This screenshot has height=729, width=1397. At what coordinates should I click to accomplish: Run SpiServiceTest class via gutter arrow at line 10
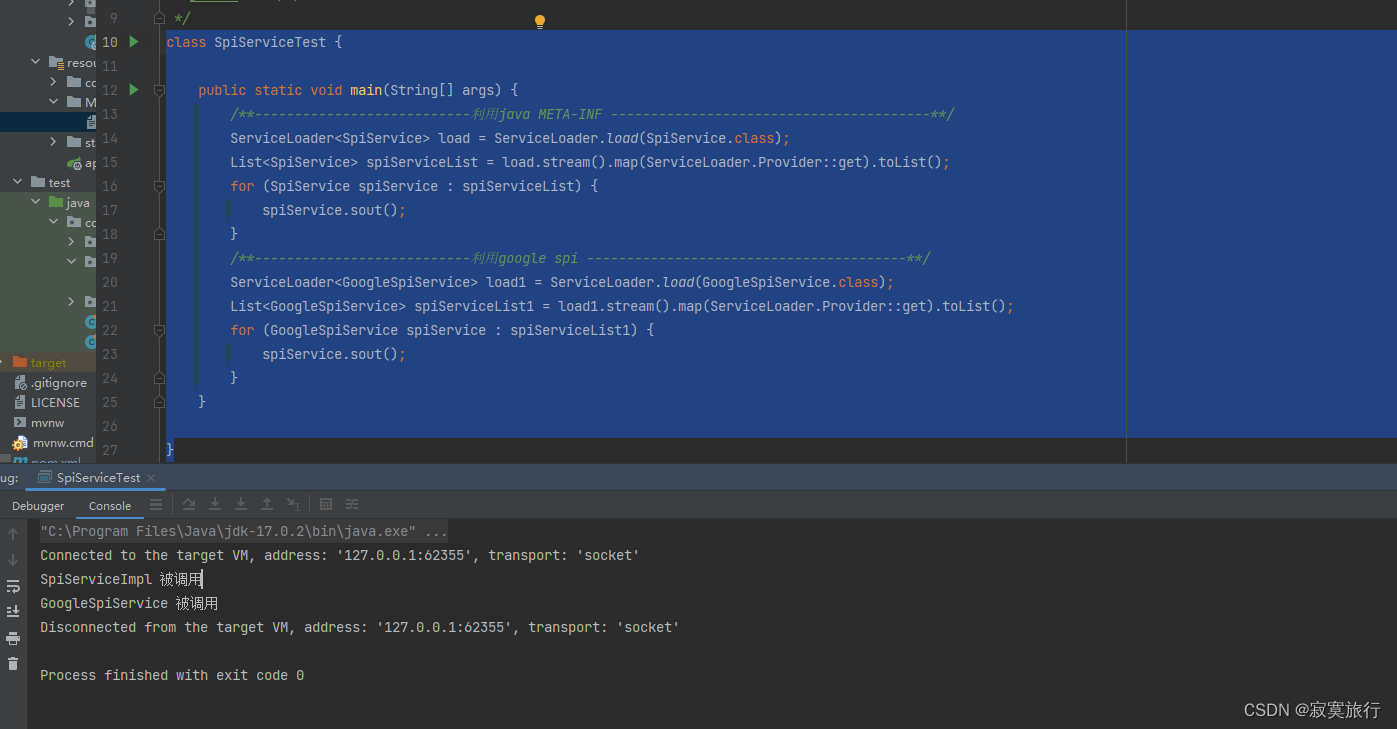point(134,42)
